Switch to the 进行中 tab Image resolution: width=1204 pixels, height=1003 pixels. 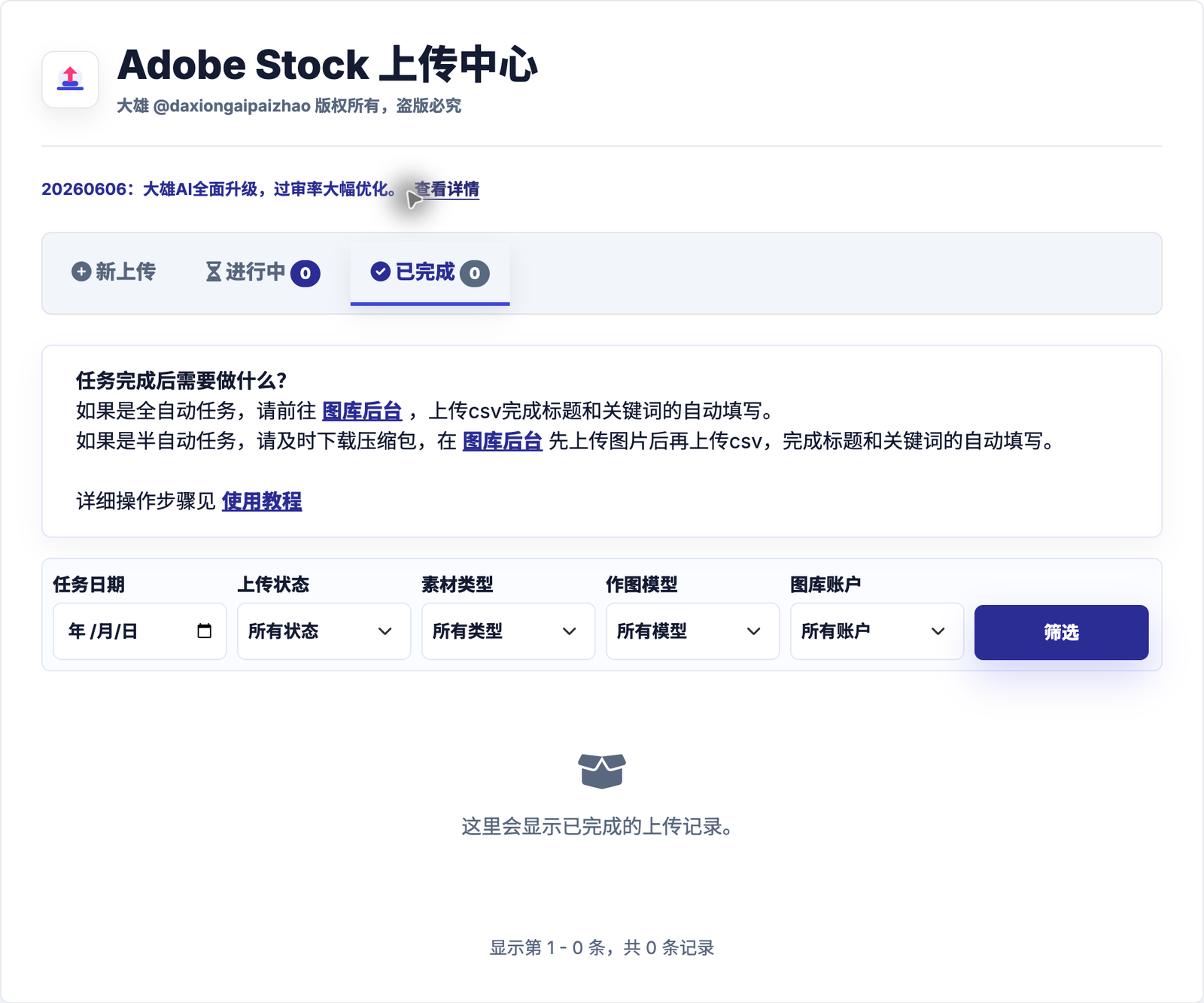(x=263, y=272)
